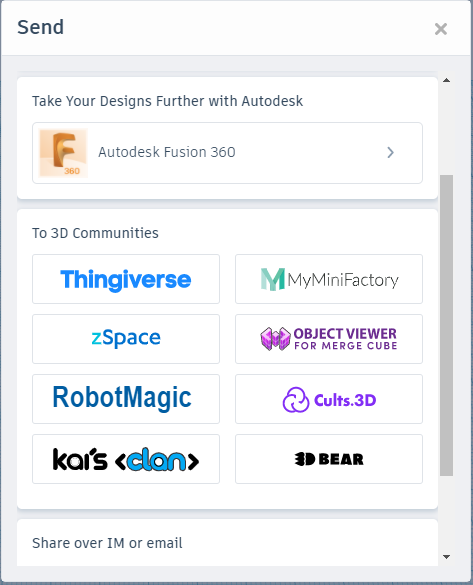Send the design to Cults.3D

pos(329,399)
